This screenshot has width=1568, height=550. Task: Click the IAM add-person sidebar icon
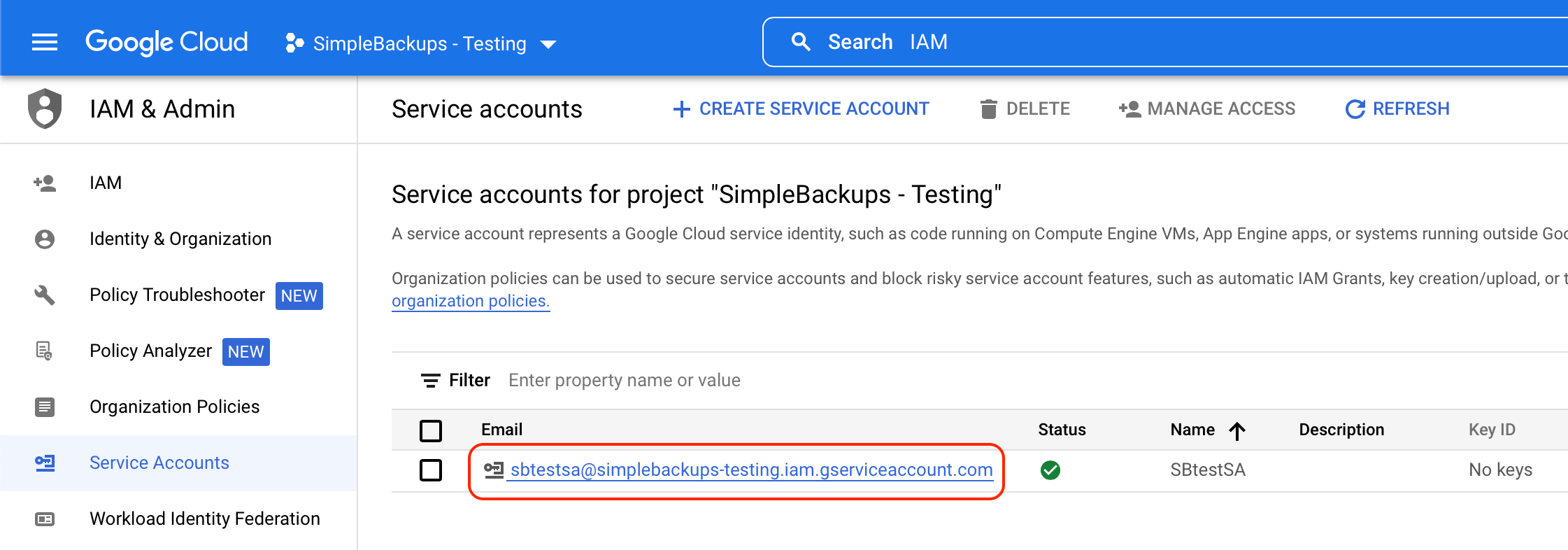[45, 183]
